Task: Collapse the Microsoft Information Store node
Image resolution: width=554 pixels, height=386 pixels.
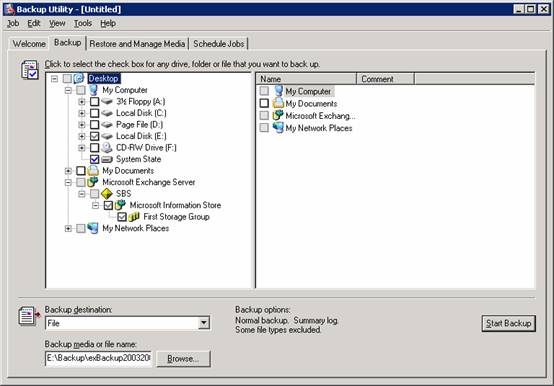Action: (x=95, y=206)
